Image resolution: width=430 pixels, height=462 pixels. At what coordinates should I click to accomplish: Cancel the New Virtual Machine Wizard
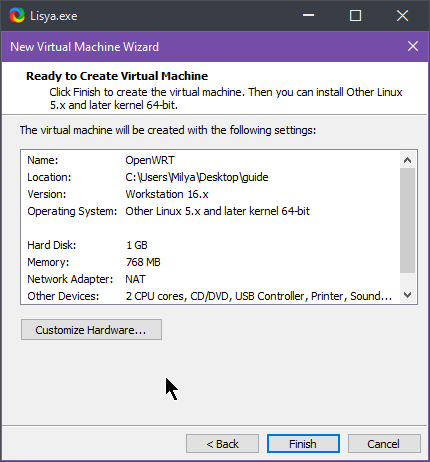[x=384, y=444]
